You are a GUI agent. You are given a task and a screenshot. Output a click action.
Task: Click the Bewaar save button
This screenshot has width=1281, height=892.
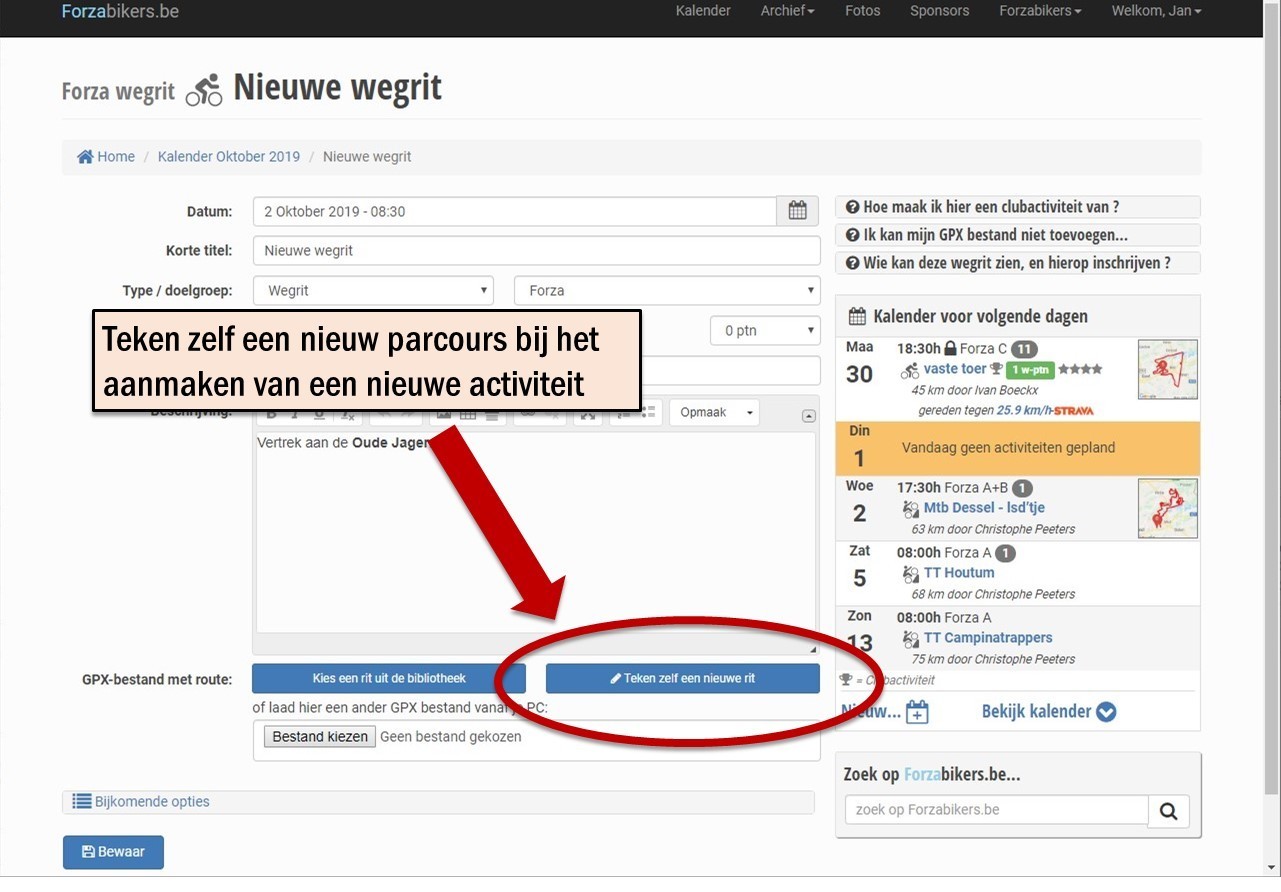(x=113, y=852)
